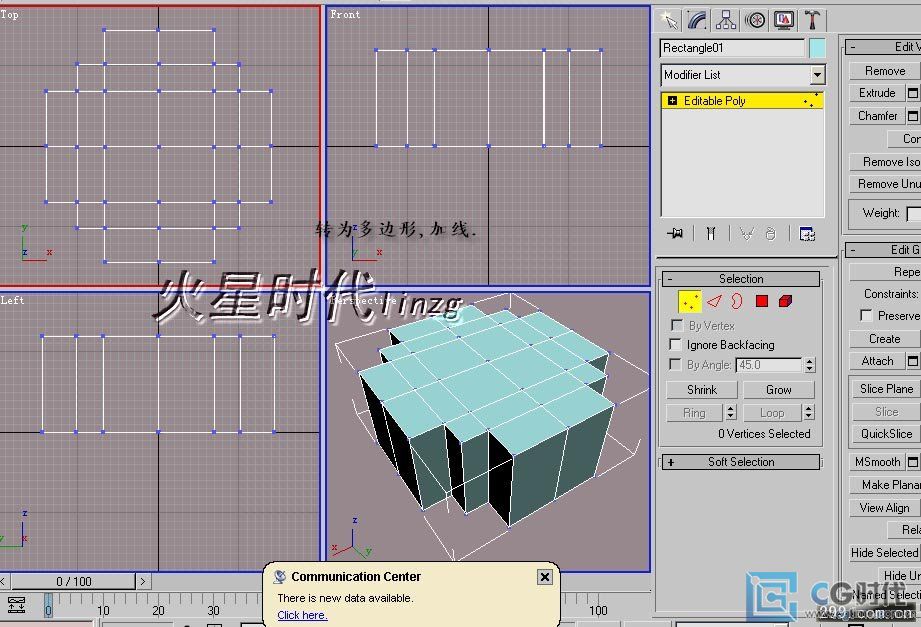The width and height of the screenshot is (921, 627).
Task: Follow the 'Click here.' link
Action: click(302, 615)
